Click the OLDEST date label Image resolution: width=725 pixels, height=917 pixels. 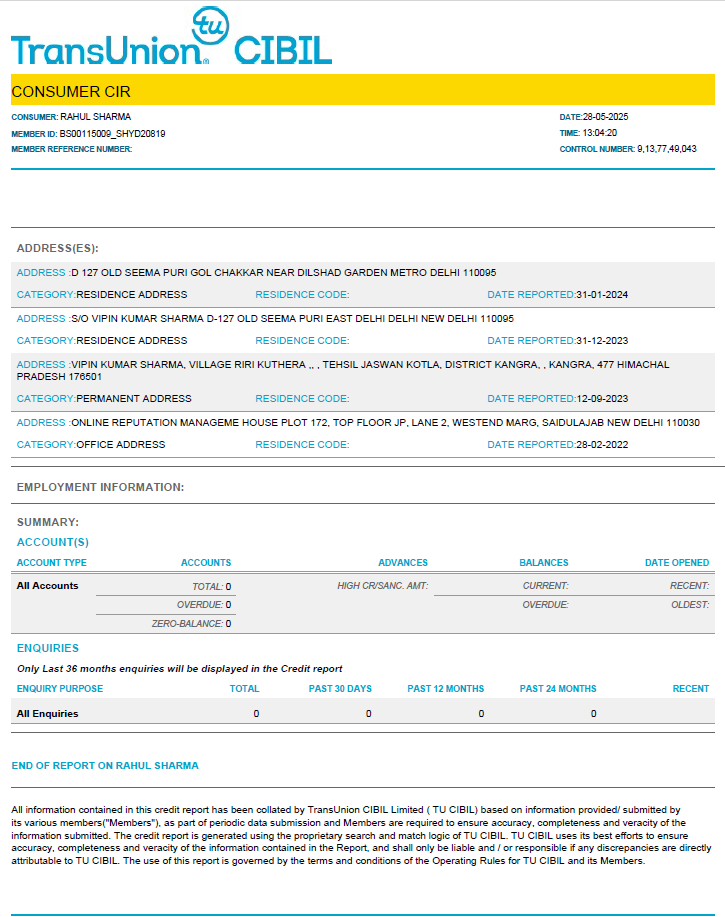click(690, 605)
